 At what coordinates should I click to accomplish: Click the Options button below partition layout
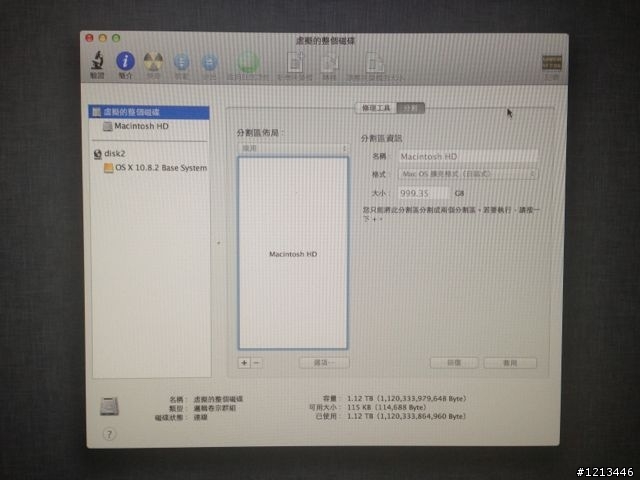[324, 363]
